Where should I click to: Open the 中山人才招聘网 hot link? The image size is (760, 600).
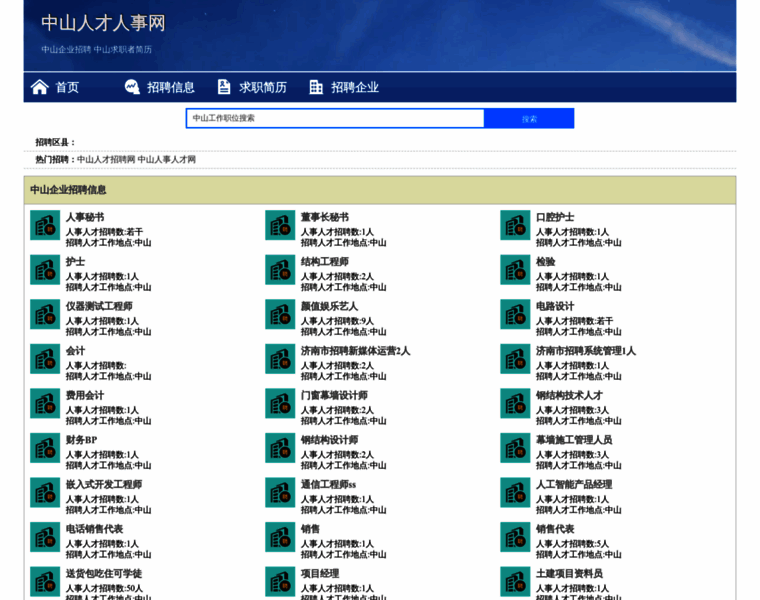pos(106,159)
